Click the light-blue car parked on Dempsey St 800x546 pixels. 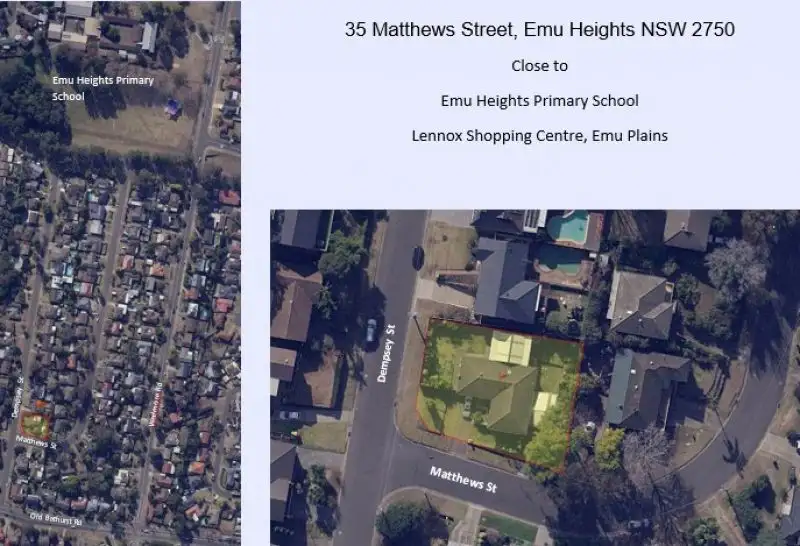click(x=371, y=330)
